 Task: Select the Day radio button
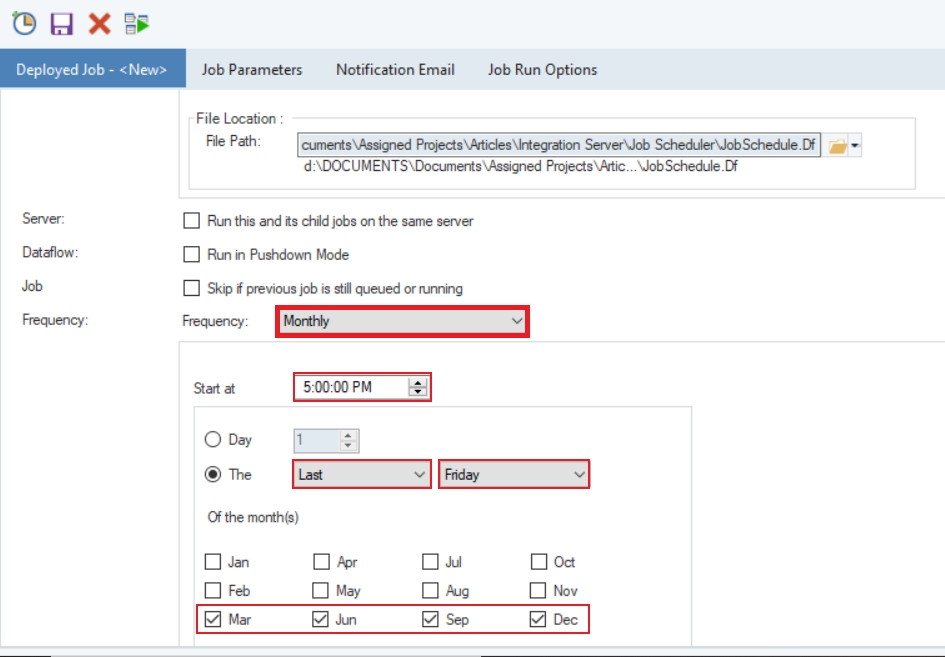(x=212, y=440)
